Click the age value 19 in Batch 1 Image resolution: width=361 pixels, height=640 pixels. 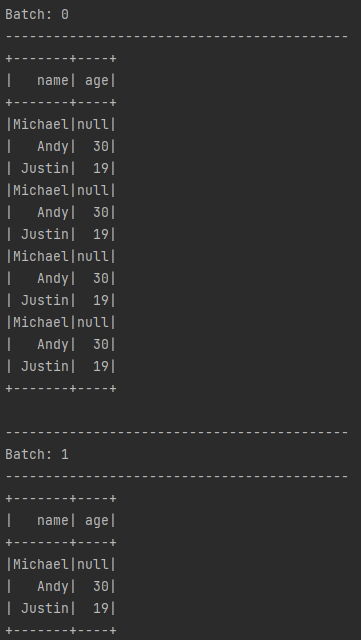click(101, 609)
